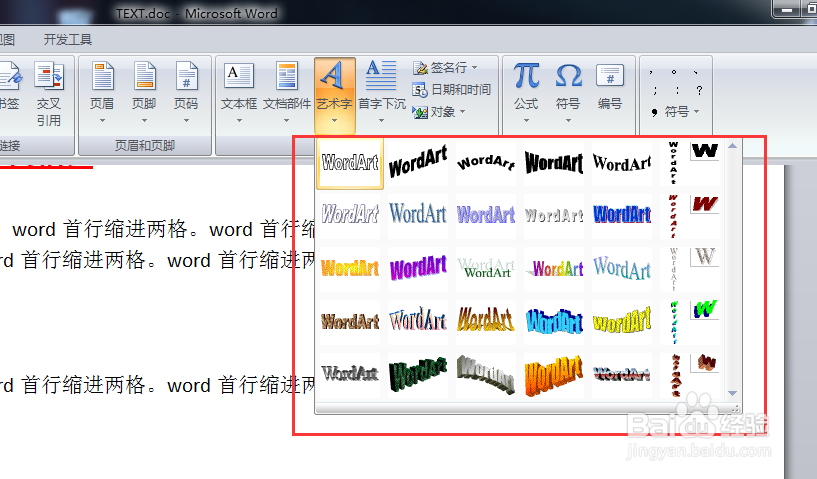Expand the 文档部件 dropdown arrow
Image resolution: width=817 pixels, height=479 pixels.
coord(286,121)
